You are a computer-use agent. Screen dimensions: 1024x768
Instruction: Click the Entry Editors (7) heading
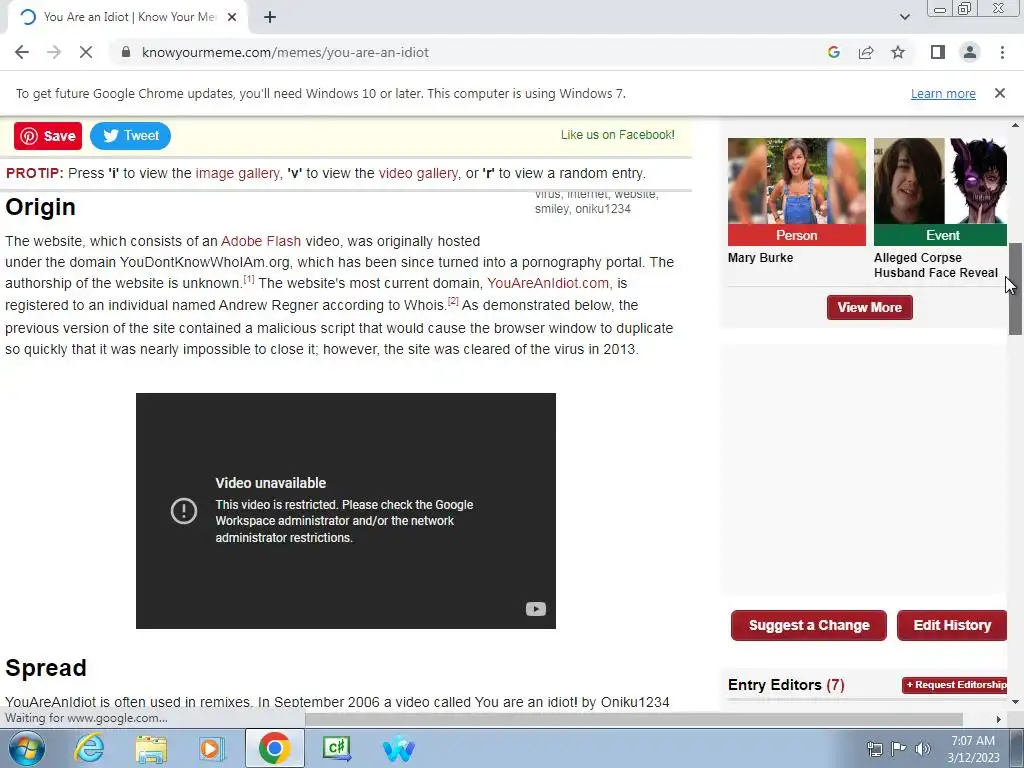[786, 685]
